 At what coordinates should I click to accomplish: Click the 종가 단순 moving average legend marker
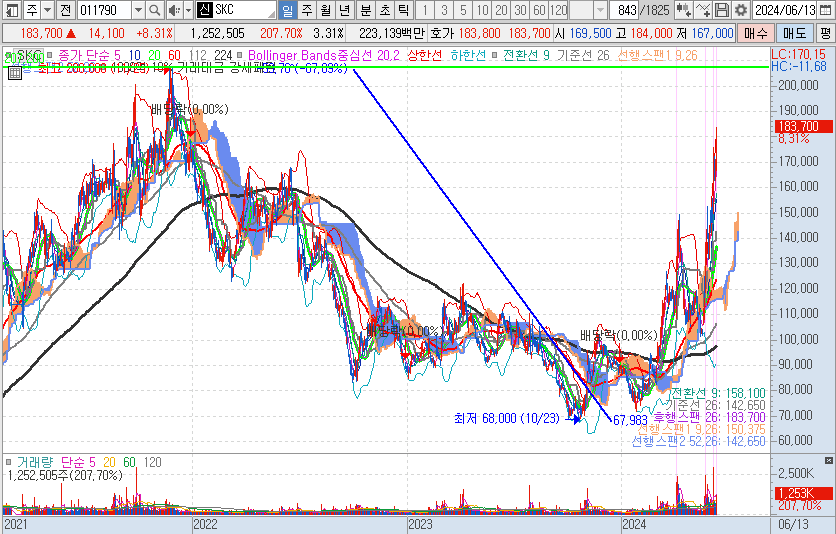coord(50,55)
